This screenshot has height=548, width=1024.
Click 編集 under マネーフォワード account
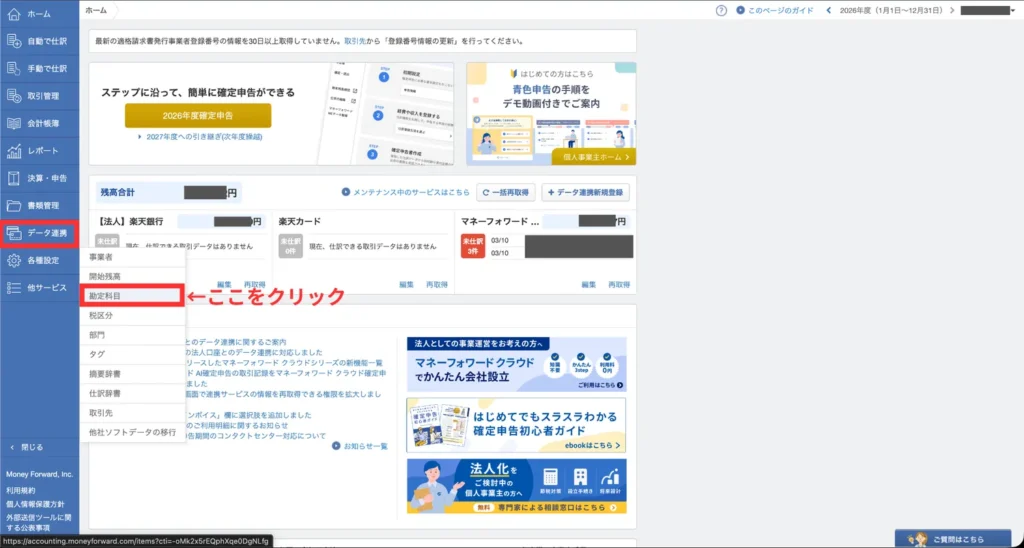588,285
